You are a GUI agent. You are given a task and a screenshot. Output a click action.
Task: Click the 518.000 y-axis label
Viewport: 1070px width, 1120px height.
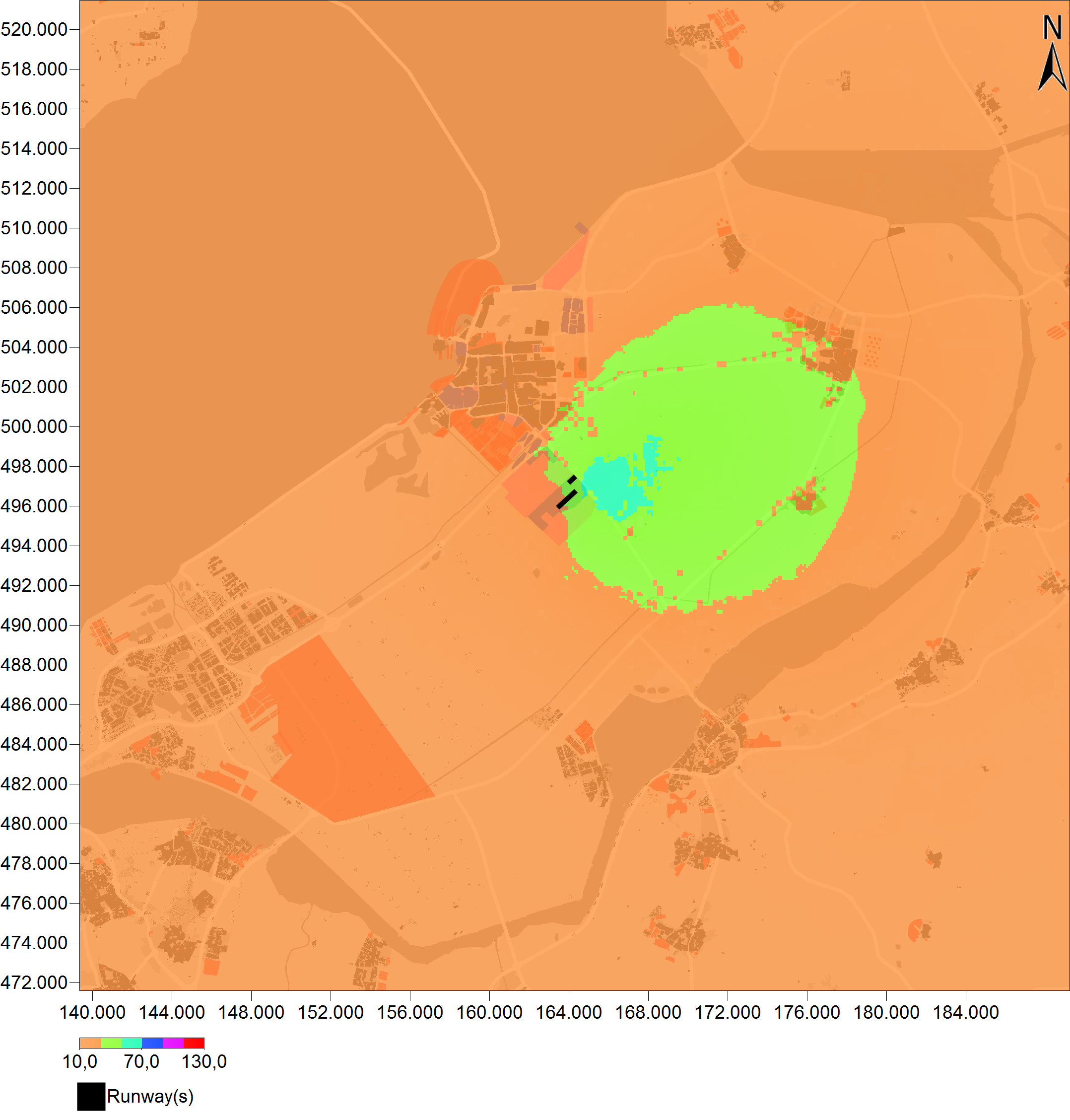click(x=34, y=69)
